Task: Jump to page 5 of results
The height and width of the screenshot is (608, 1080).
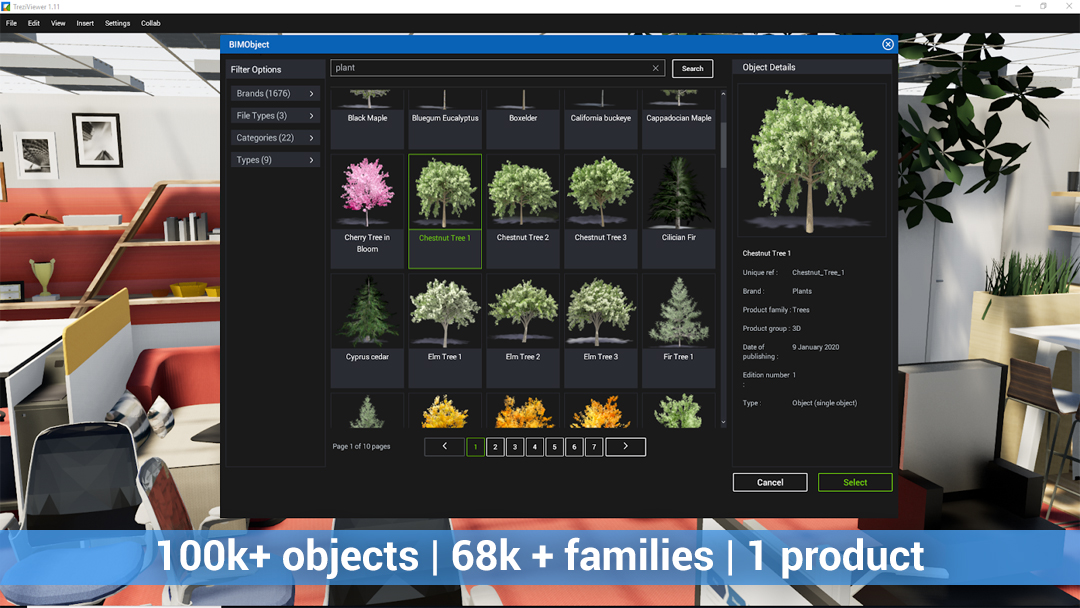Action: (x=554, y=447)
